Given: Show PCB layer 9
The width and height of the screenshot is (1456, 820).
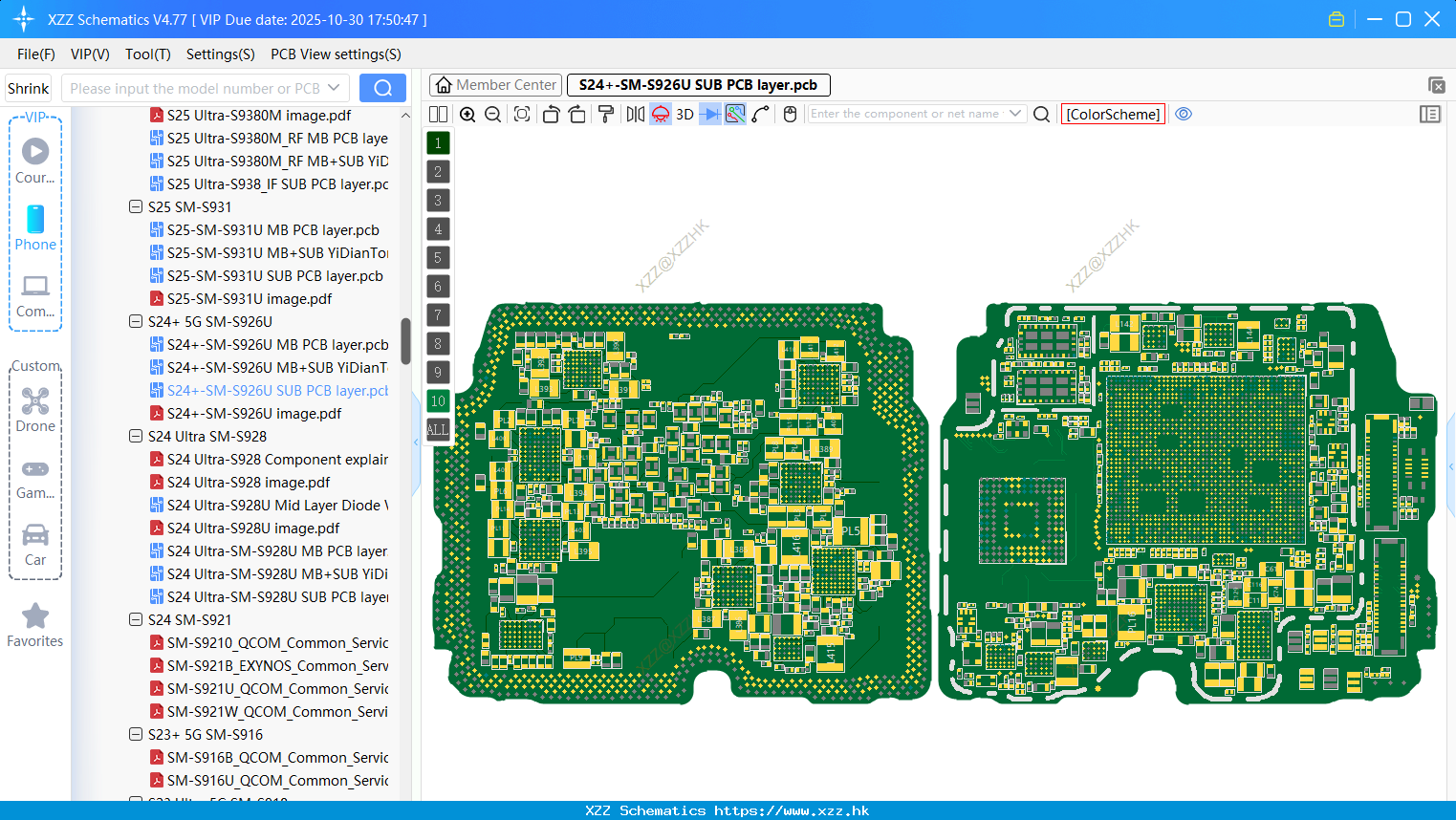Looking at the screenshot, I should 438,372.
